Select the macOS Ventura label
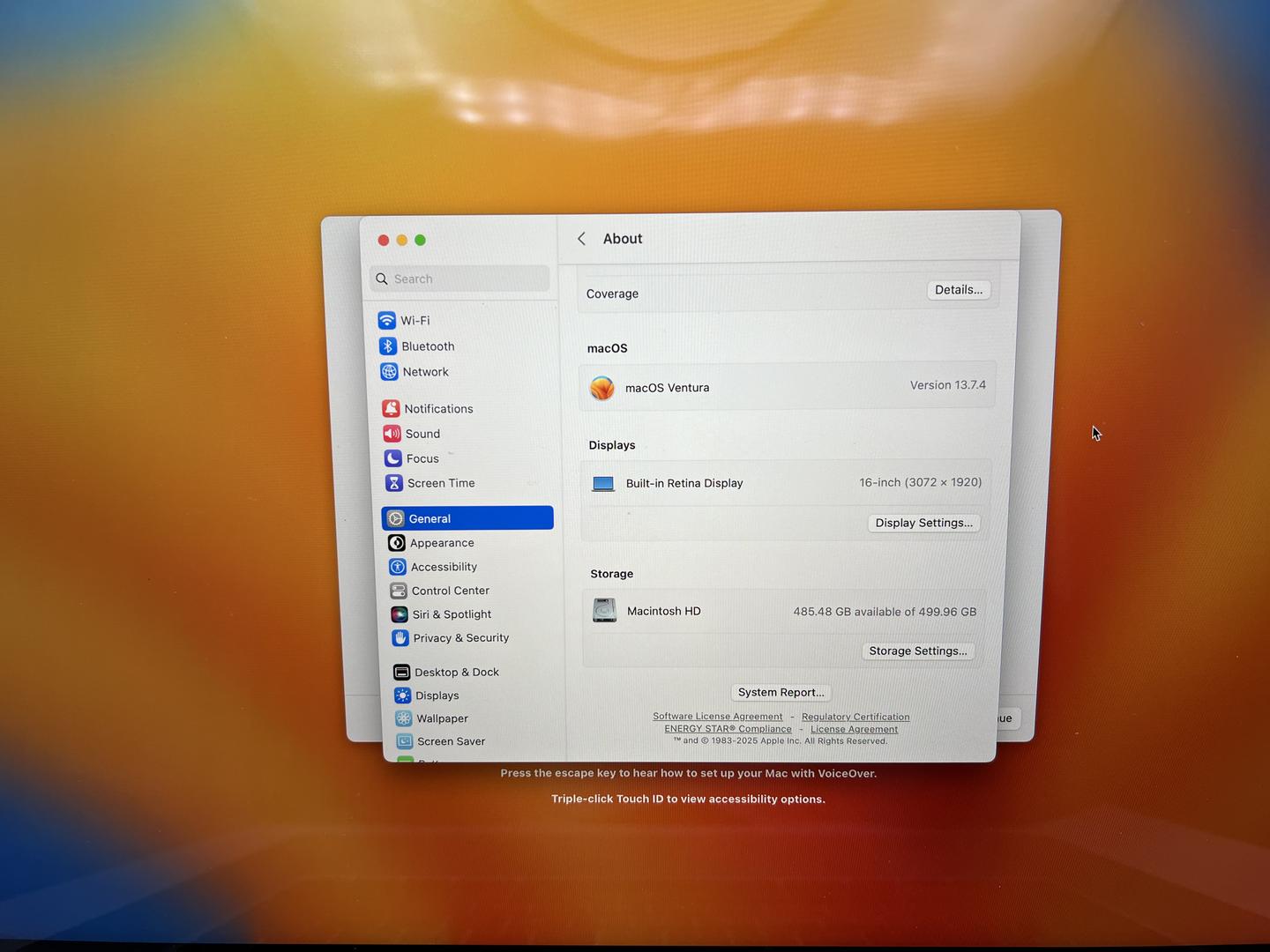This screenshot has height=952, width=1270. (667, 388)
